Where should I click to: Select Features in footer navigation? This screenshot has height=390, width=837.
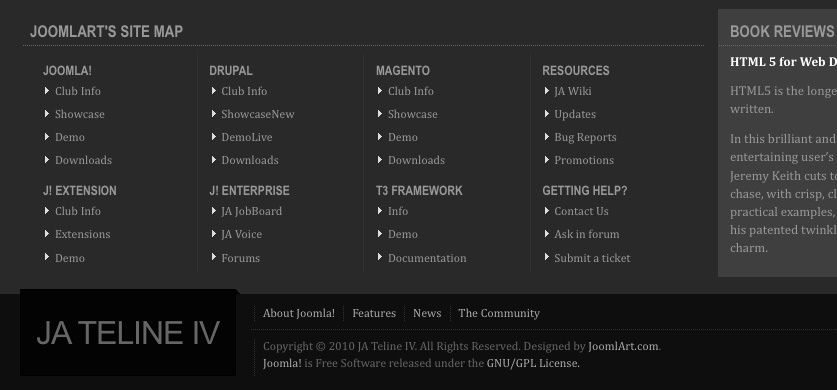(374, 313)
